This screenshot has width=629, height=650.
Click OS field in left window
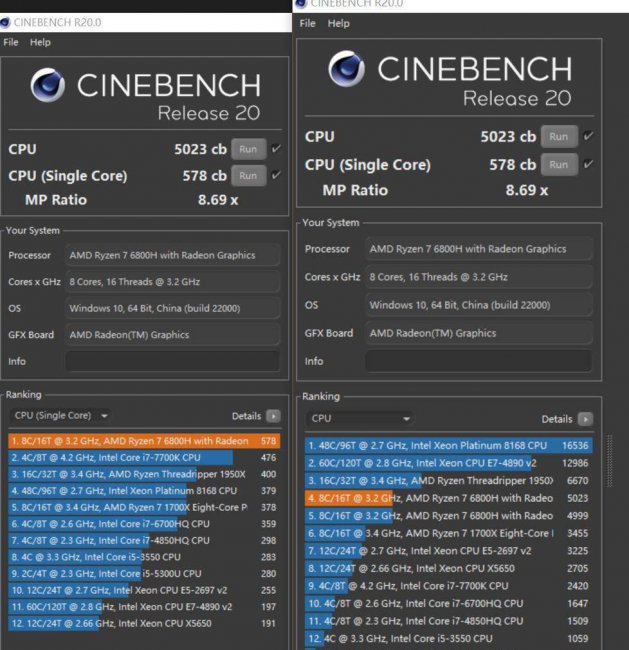[x=172, y=308]
